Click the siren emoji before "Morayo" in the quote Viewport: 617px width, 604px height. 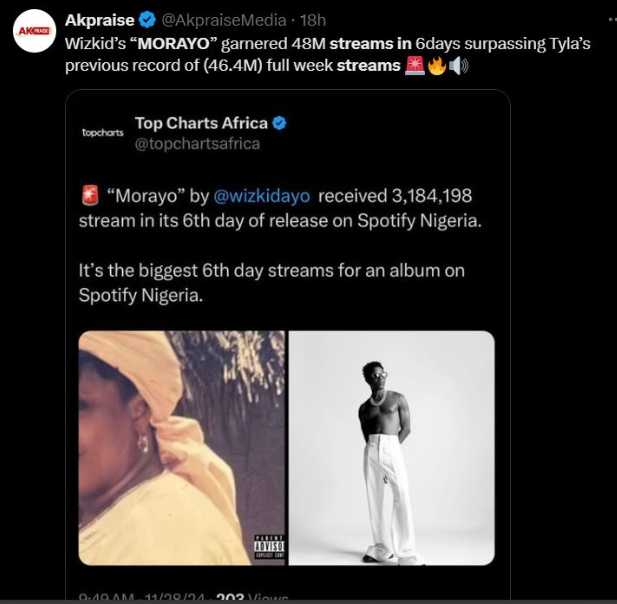click(x=88, y=194)
